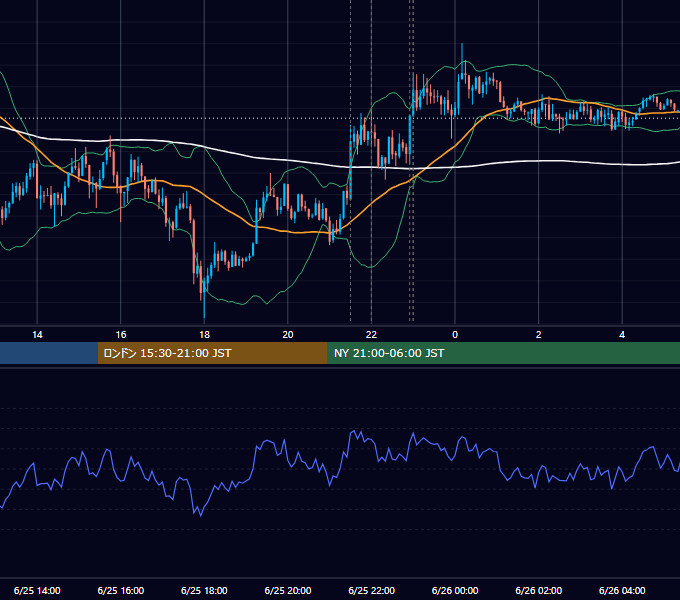Select hour label 20 on the time axis
The height and width of the screenshot is (600, 680).
(288, 335)
